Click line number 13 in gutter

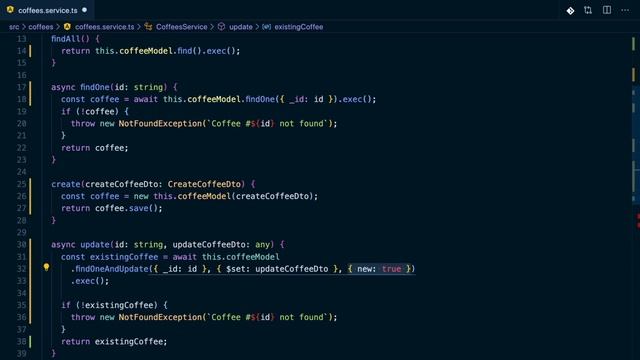[22, 39]
